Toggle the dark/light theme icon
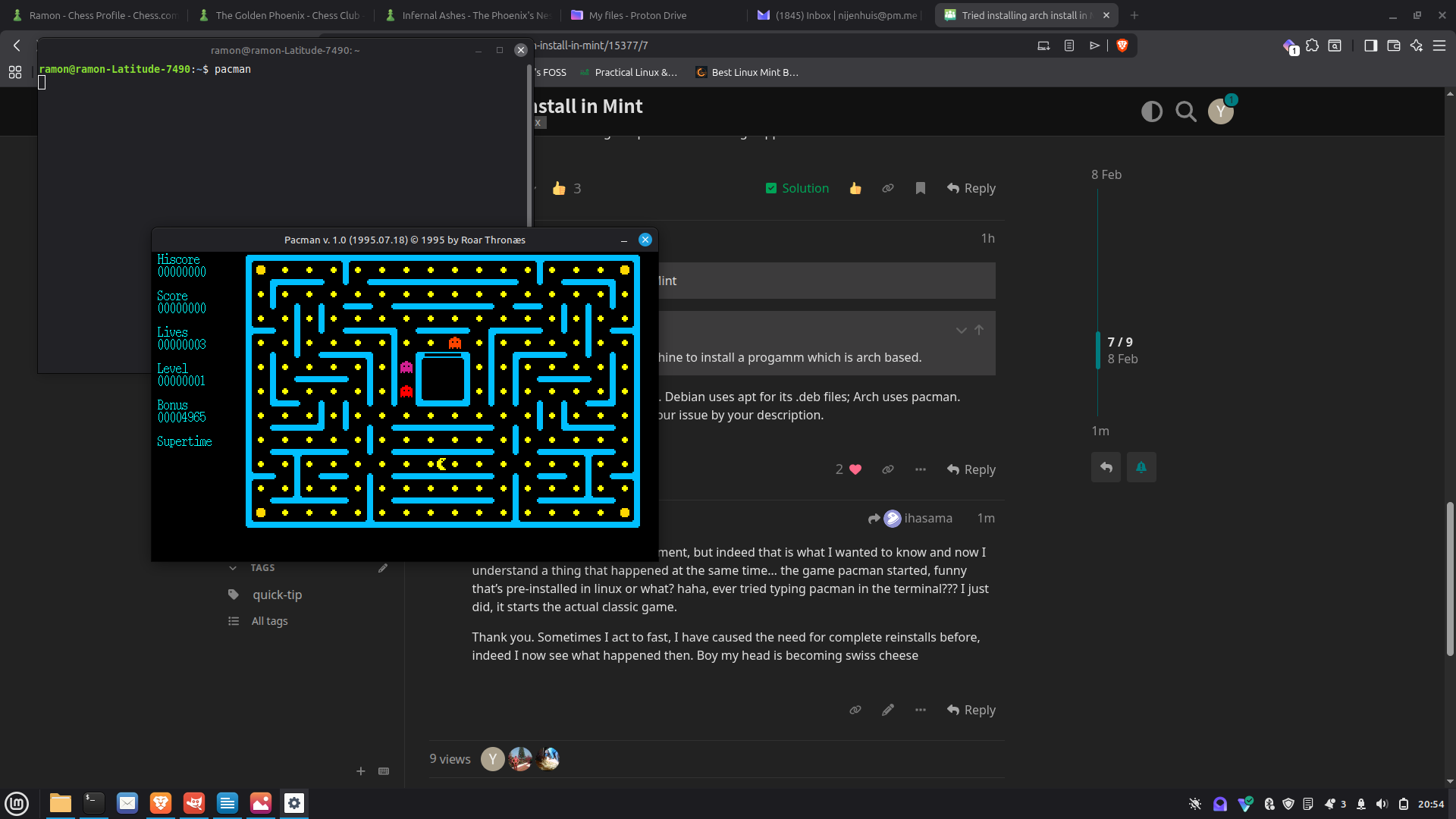This screenshot has height=819, width=1456. click(1151, 112)
